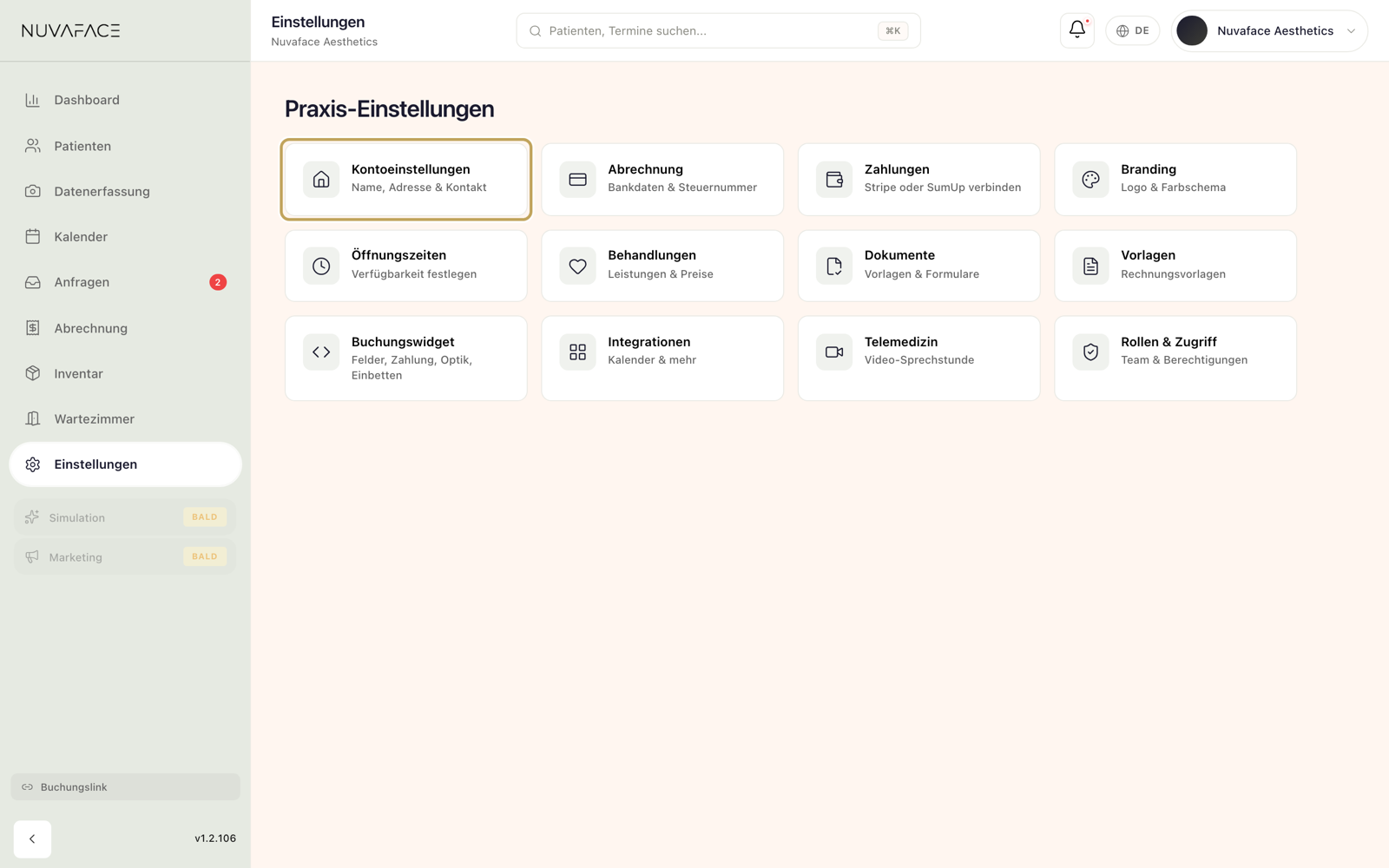Click the house icon on Kontoeinstellungen card
1389x868 pixels.
coord(321,180)
